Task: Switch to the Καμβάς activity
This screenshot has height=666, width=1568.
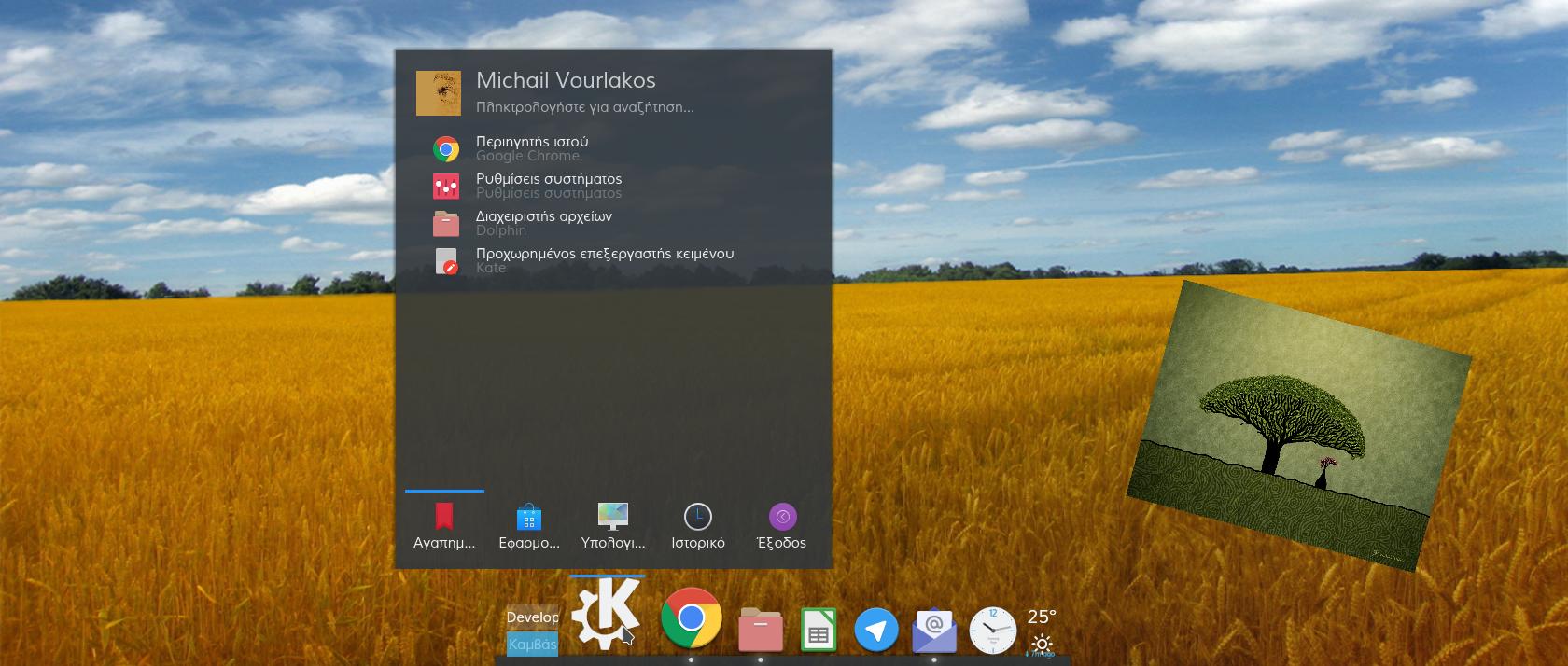Action: click(x=532, y=644)
